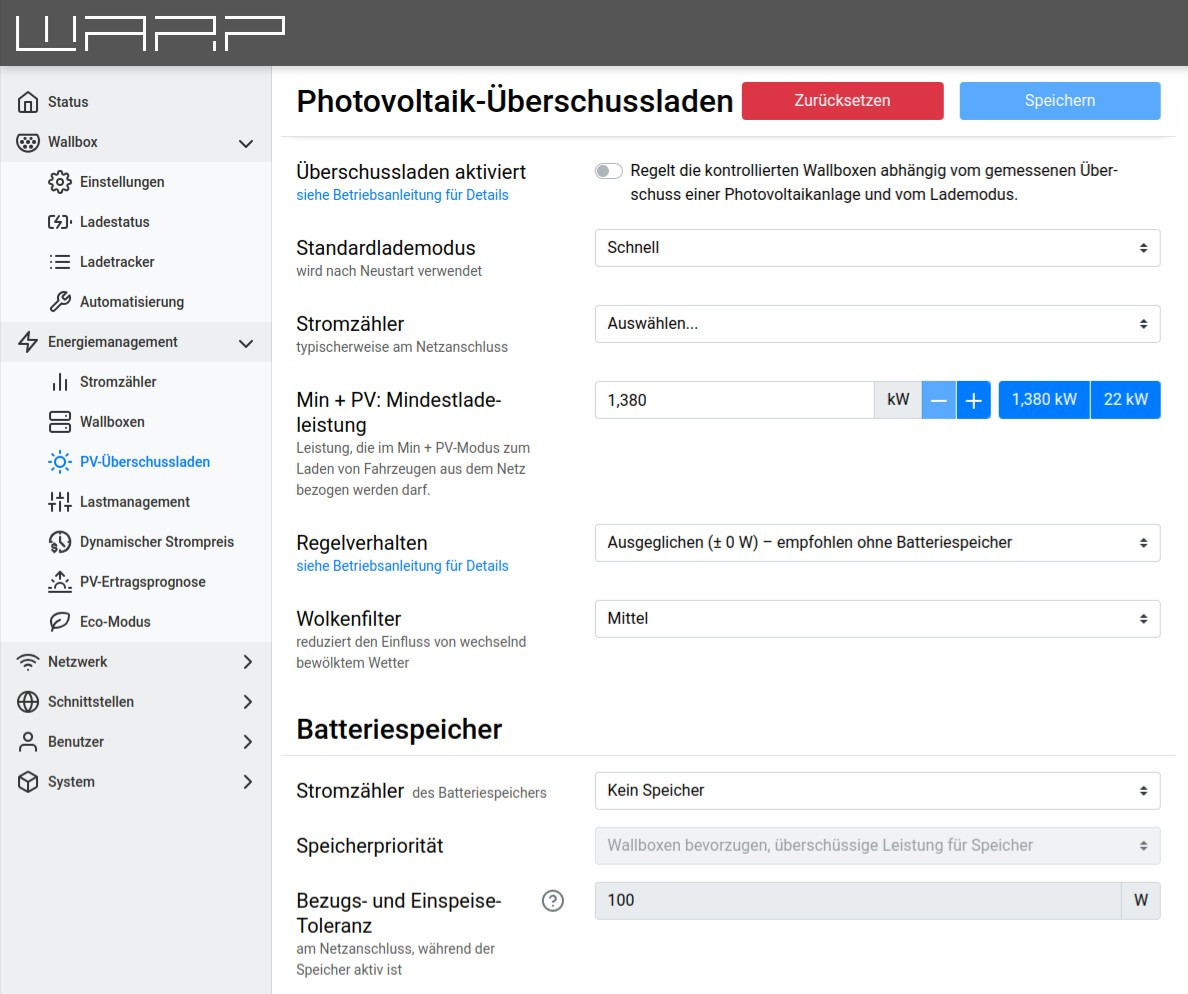The height and width of the screenshot is (994, 1188).
Task: Set minimum power to 22 kW preset
Action: pos(1125,400)
